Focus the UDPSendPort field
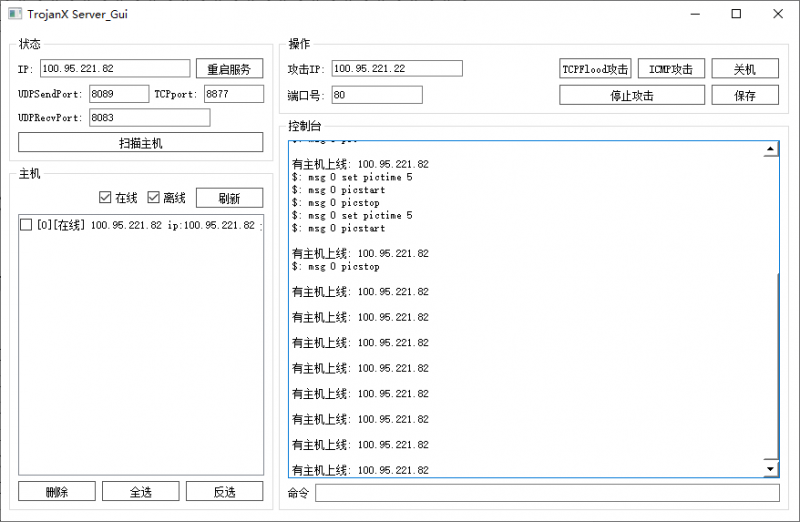Image resolution: width=800 pixels, height=522 pixels. coord(119,94)
